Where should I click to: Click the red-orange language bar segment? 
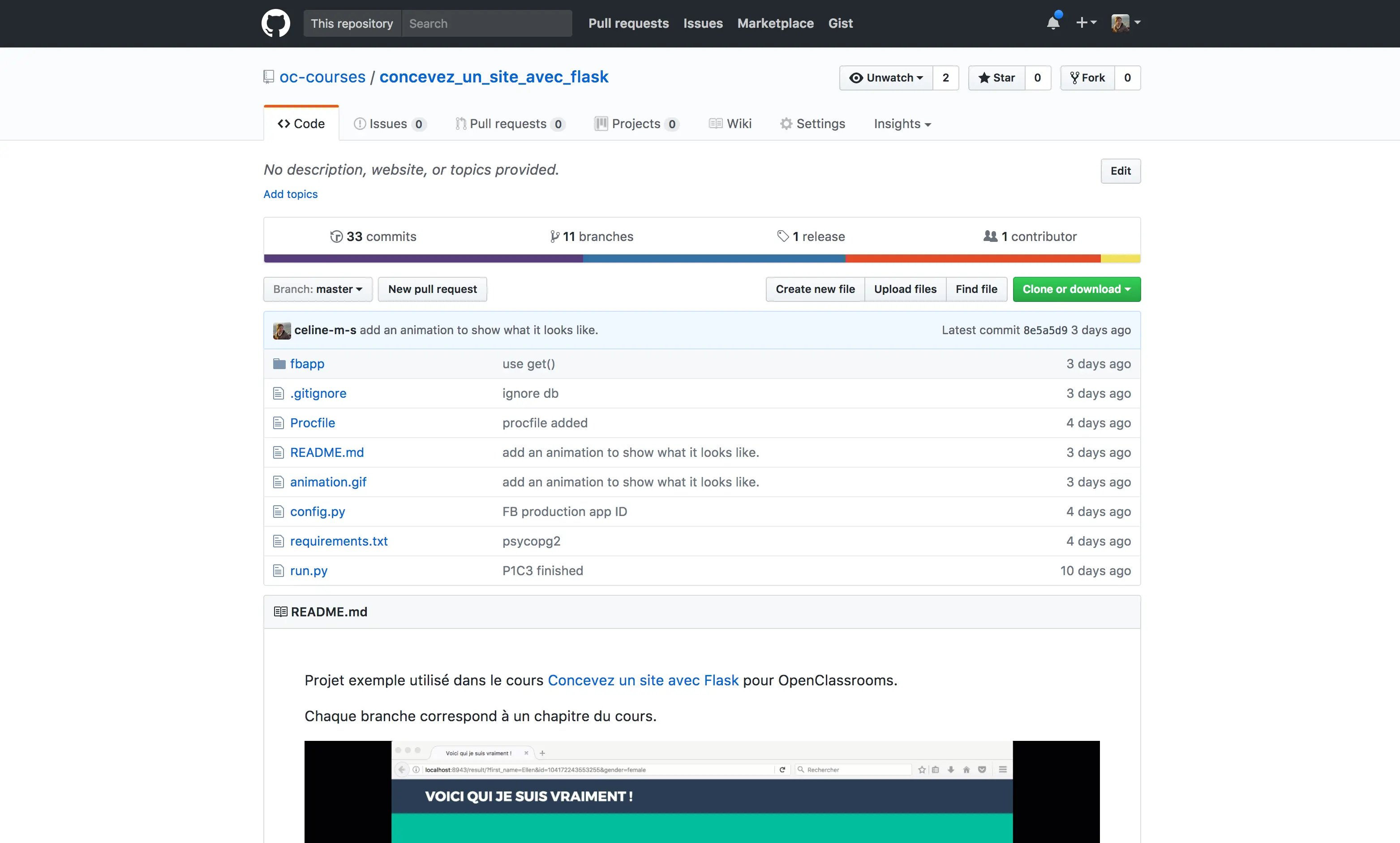point(973,258)
